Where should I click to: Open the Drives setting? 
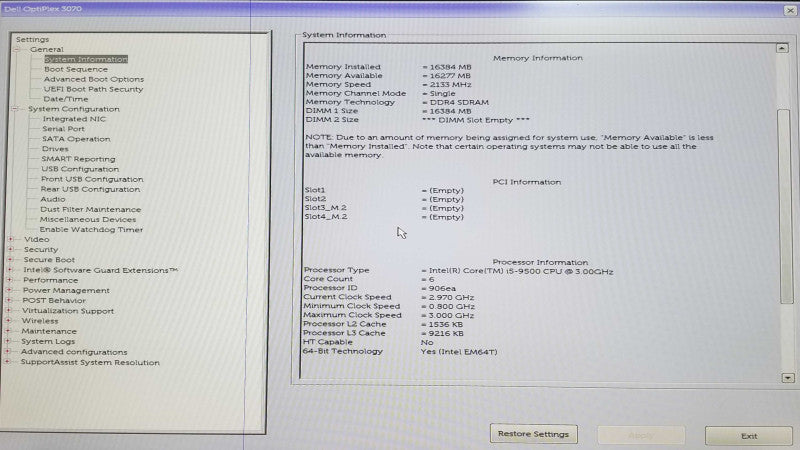coord(55,149)
